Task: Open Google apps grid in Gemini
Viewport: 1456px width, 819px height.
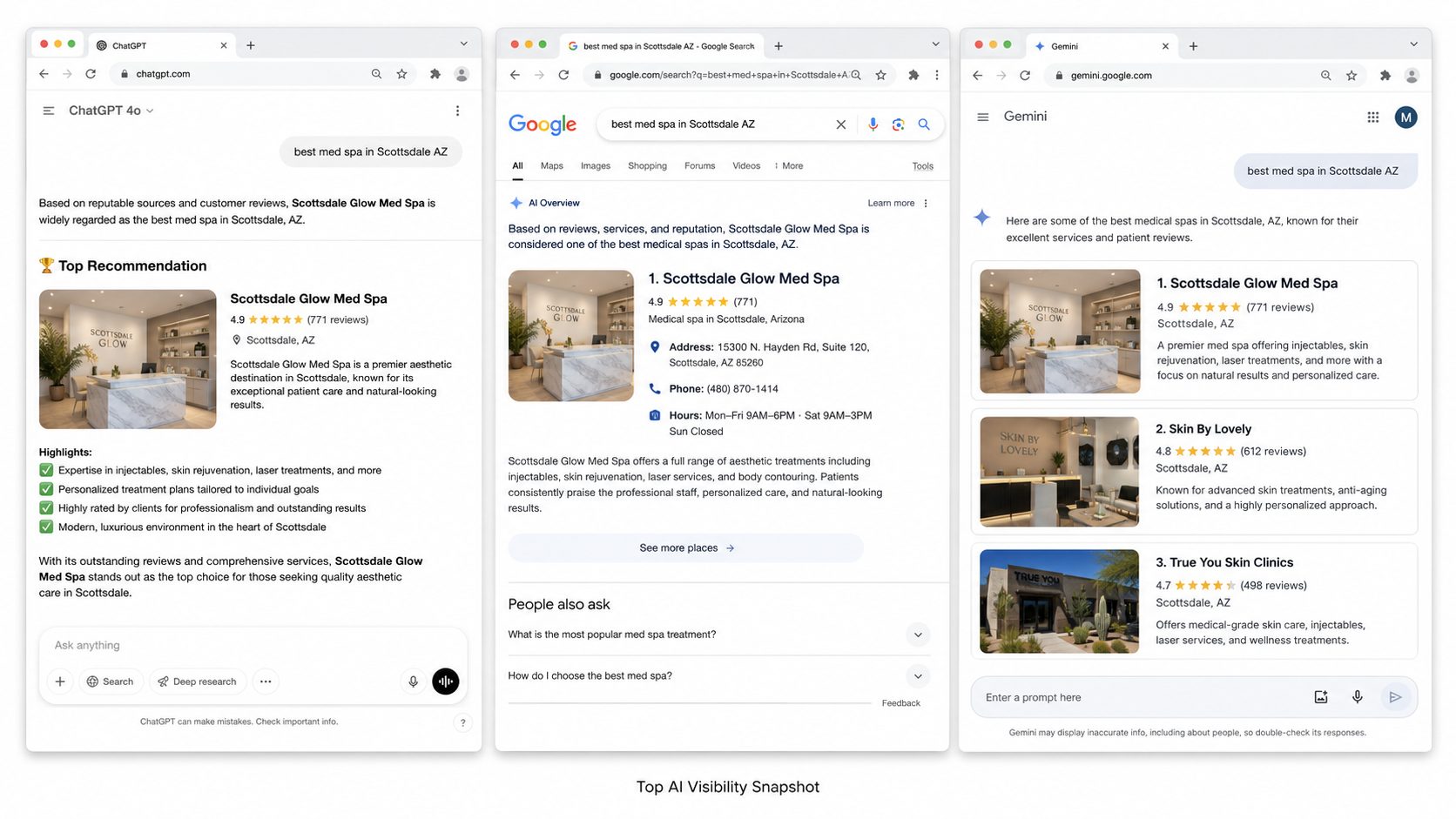Action: pos(1373,117)
